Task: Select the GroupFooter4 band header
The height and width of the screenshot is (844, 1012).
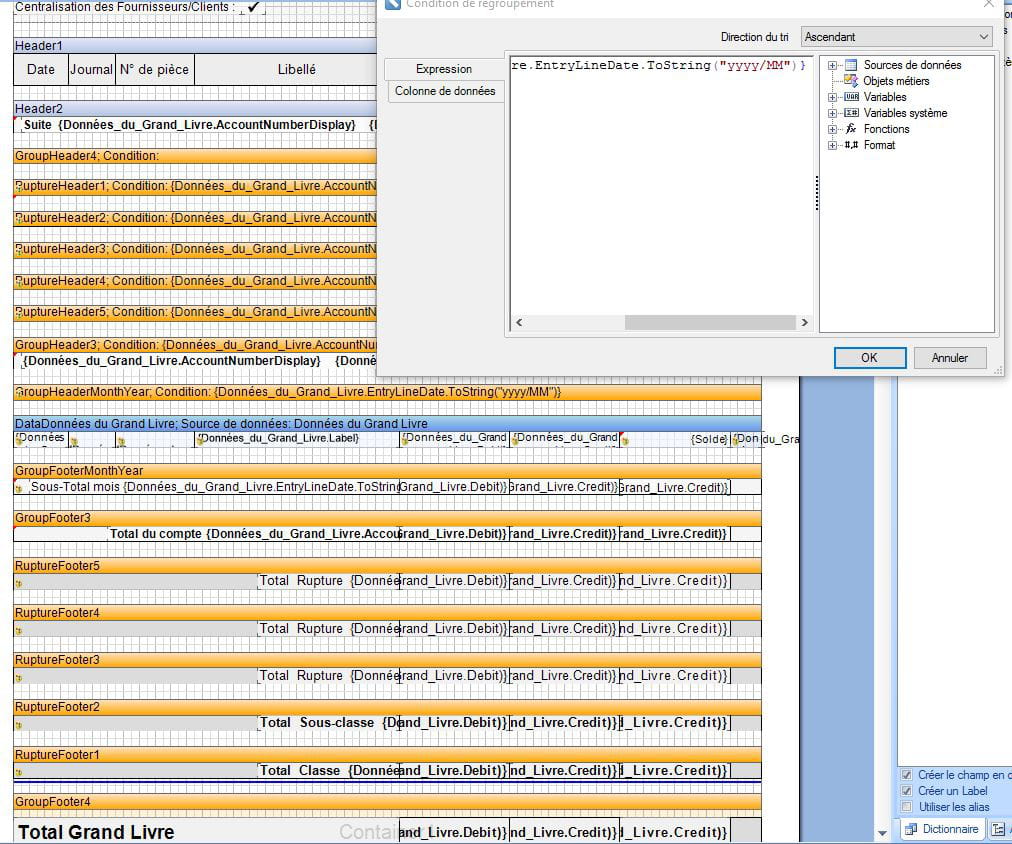Action: (387, 801)
